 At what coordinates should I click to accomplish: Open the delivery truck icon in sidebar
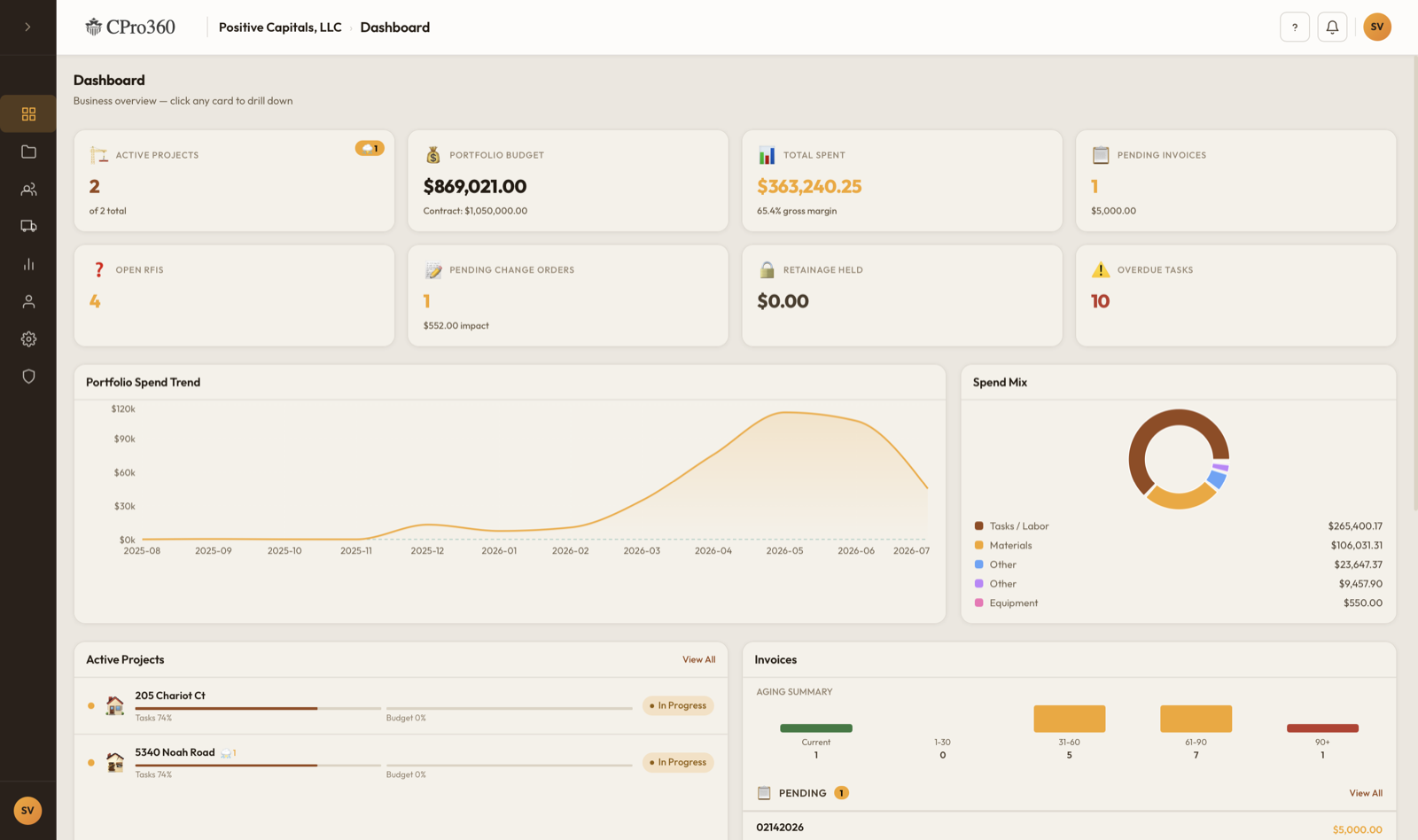(28, 226)
